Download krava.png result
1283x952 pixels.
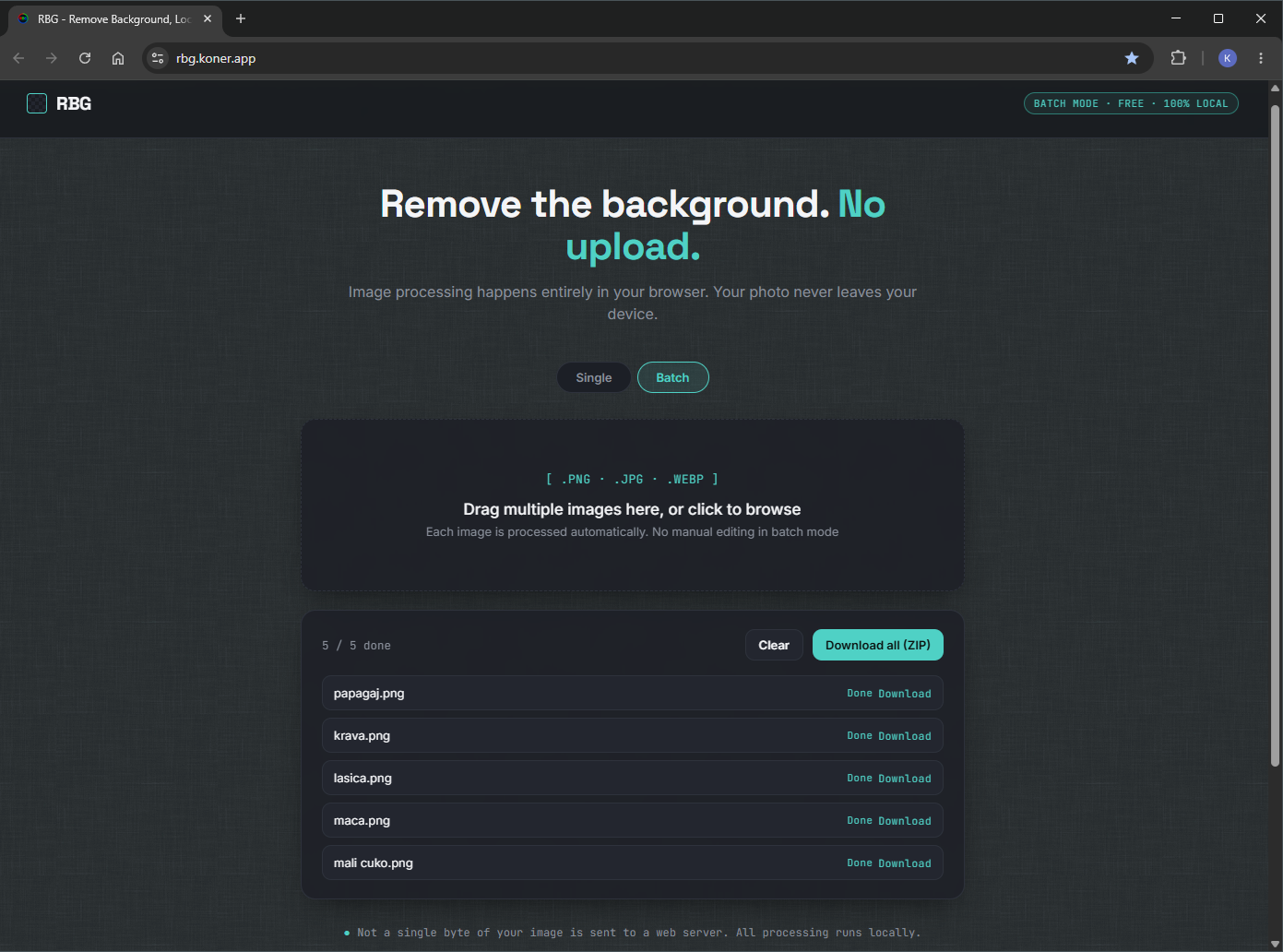coord(905,736)
